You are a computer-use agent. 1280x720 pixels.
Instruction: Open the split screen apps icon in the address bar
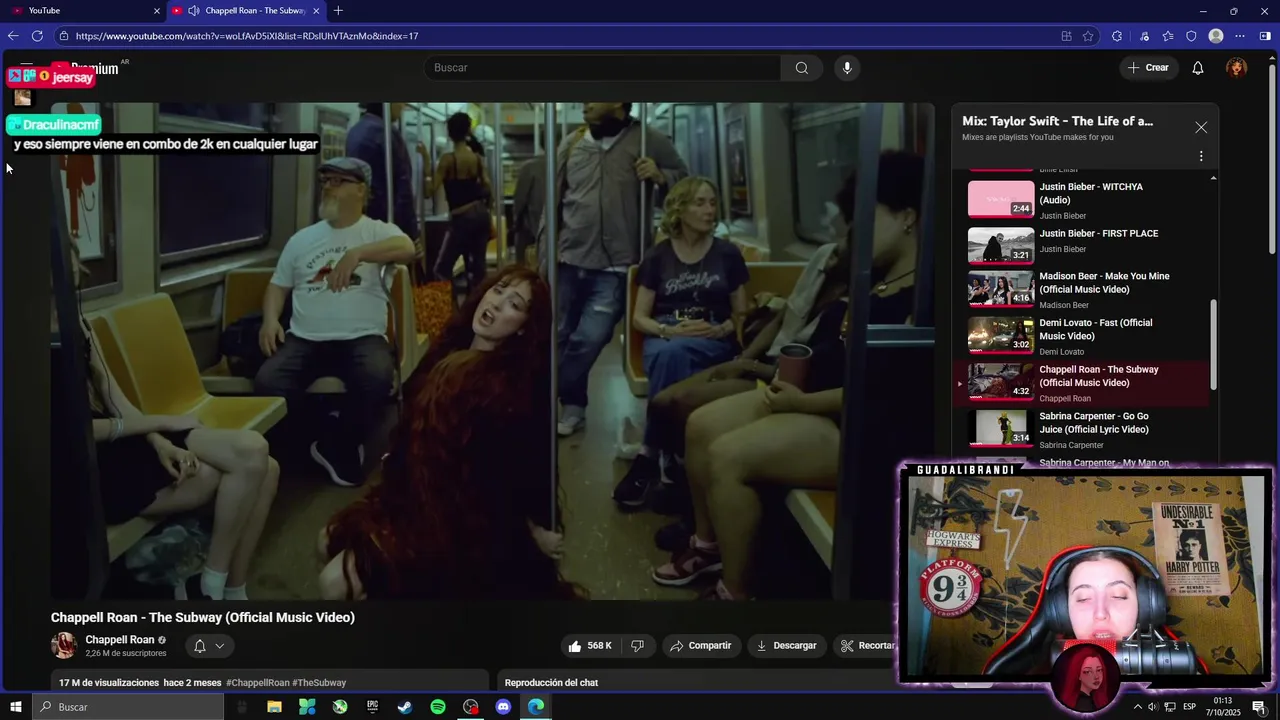1066,36
